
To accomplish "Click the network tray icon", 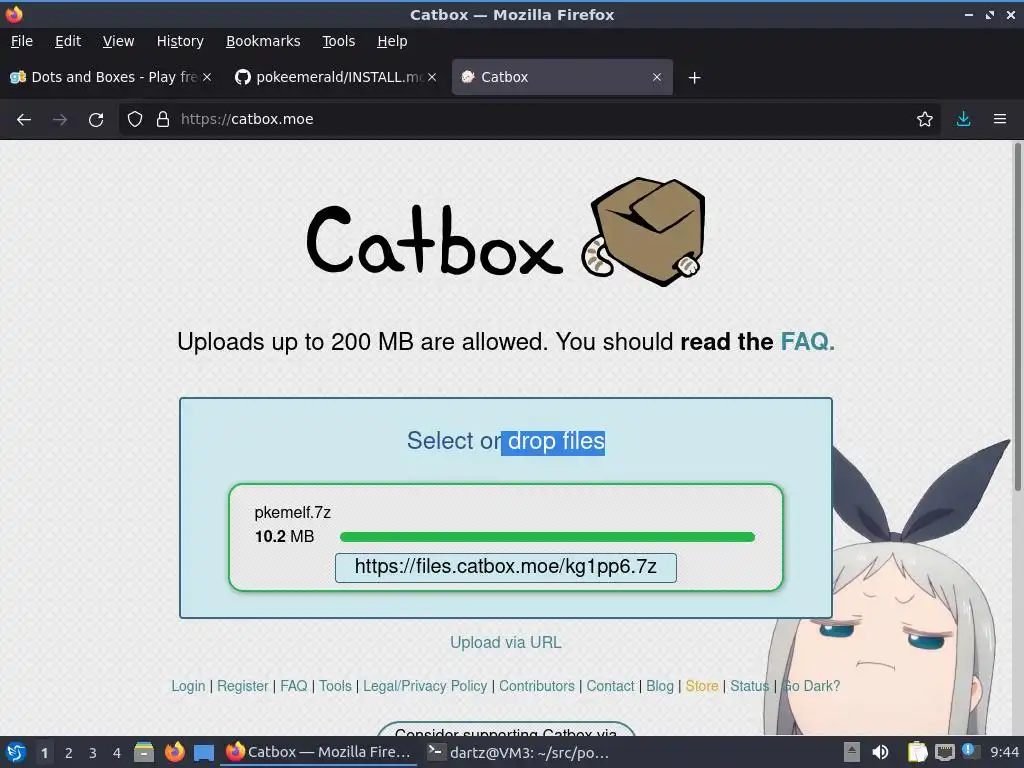I will click(944, 752).
